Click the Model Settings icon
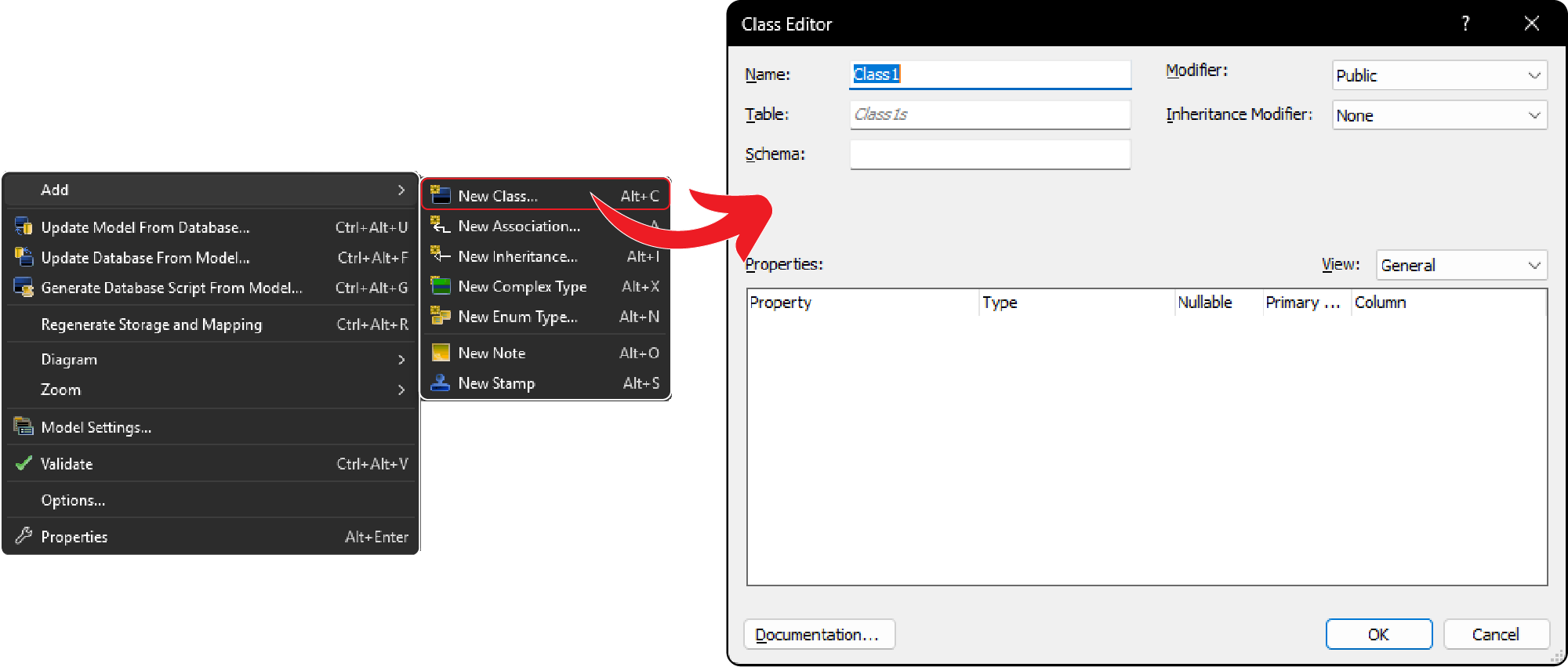The image size is (1568, 667). pyautogui.click(x=24, y=426)
